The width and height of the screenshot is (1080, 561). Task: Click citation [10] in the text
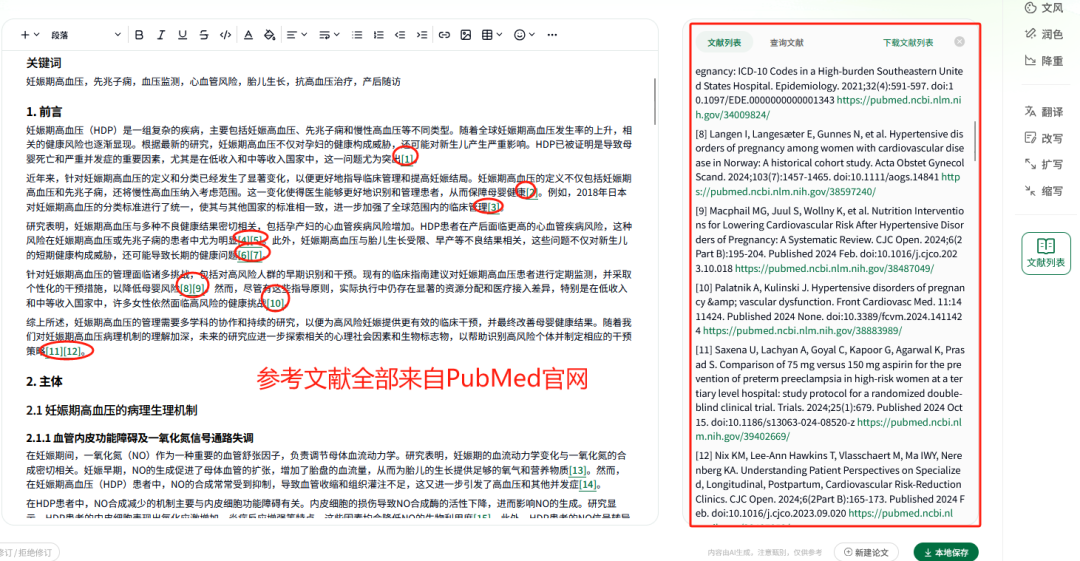[275, 303]
